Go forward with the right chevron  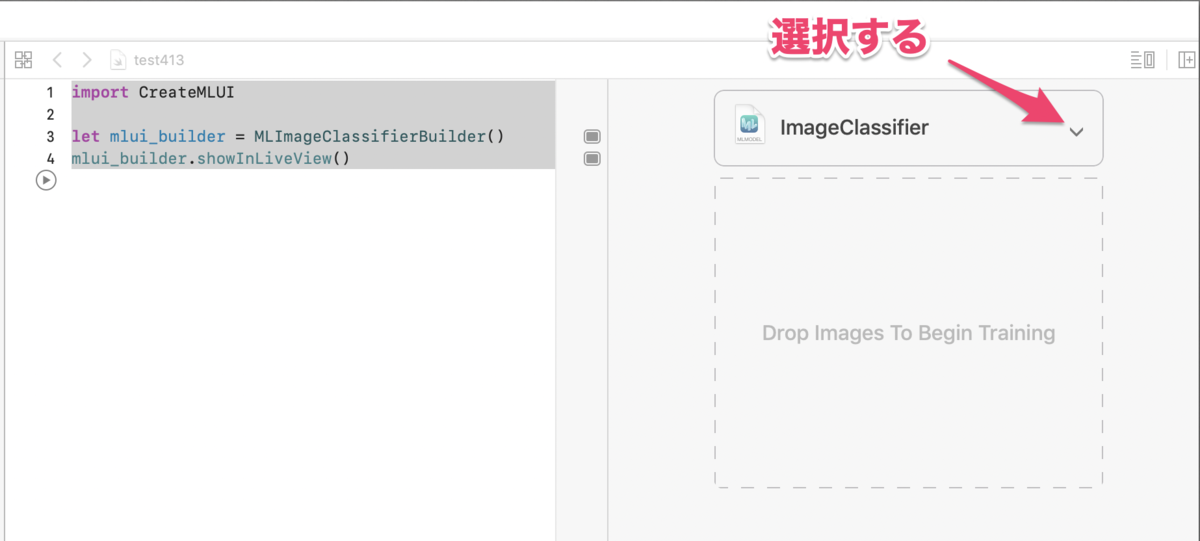pyautogui.click(x=87, y=60)
